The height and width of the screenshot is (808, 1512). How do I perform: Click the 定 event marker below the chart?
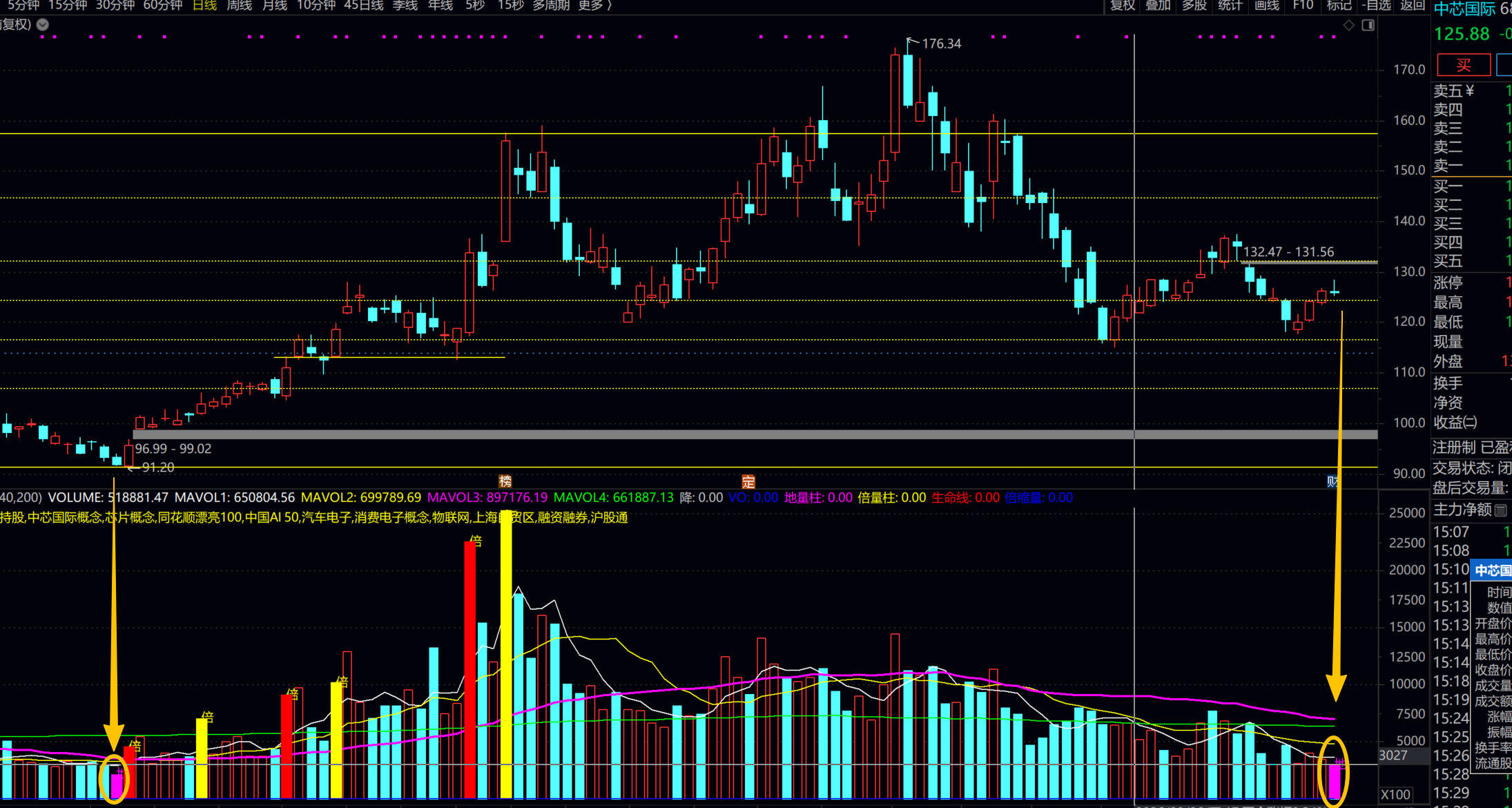point(748,481)
